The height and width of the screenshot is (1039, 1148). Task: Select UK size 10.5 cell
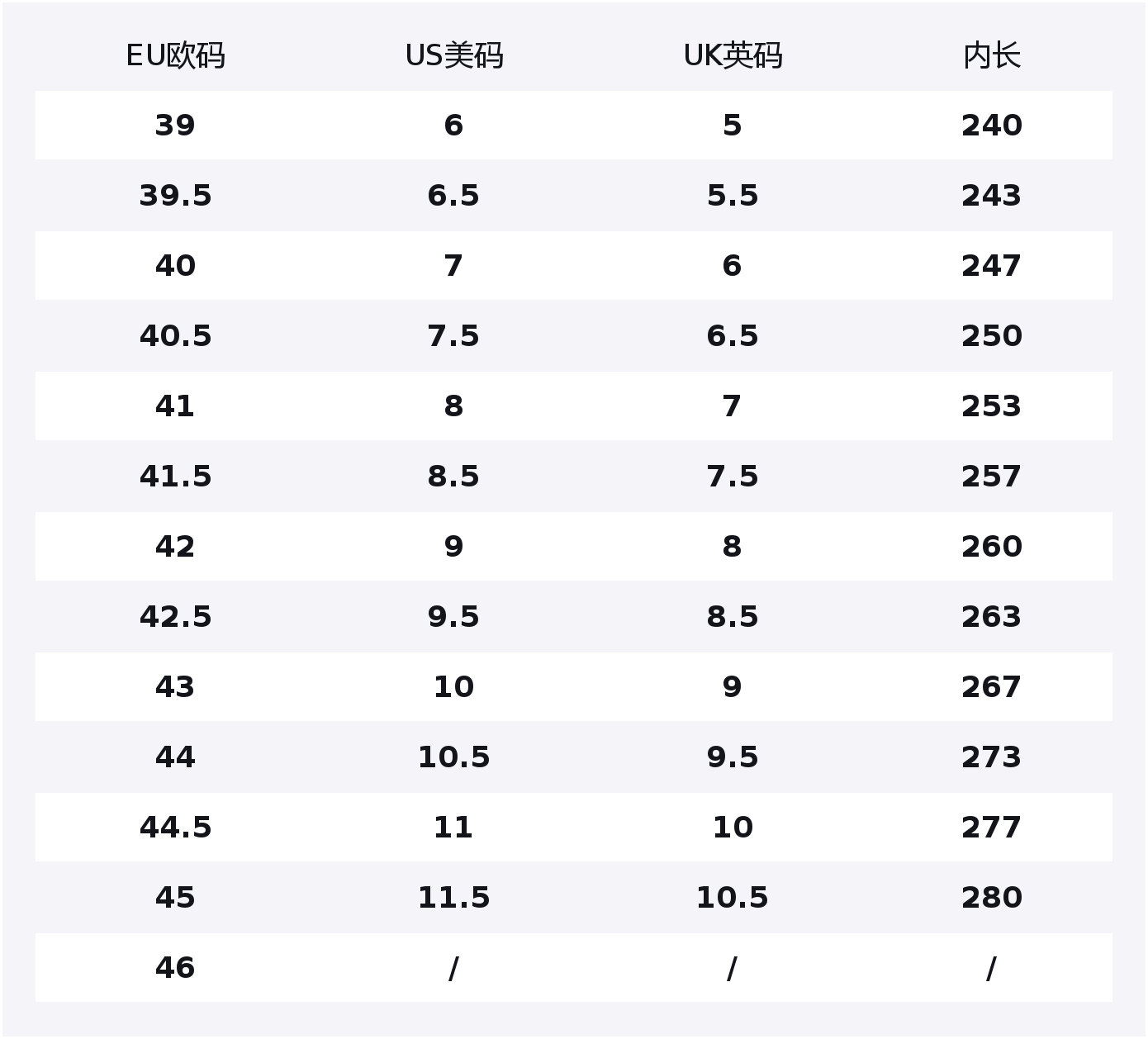click(x=733, y=898)
